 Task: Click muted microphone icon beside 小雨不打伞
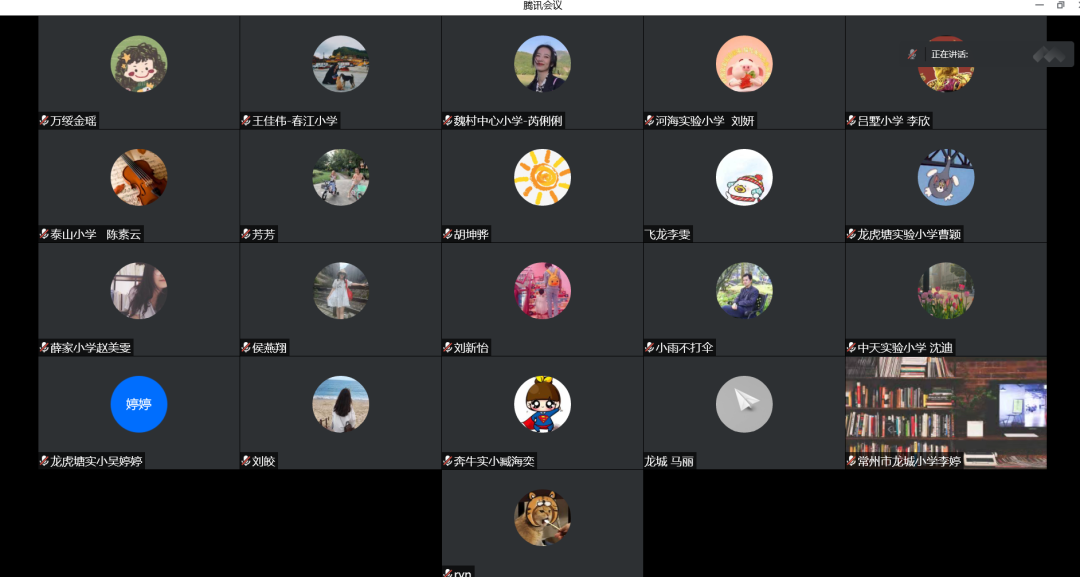click(650, 348)
